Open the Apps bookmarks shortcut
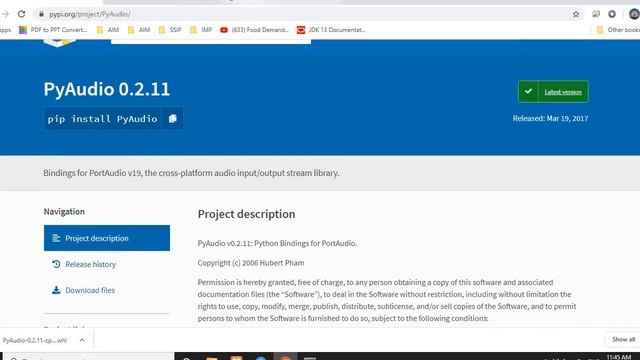The height and width of the screenshot is (360, 640). click(x=5, y=30)
